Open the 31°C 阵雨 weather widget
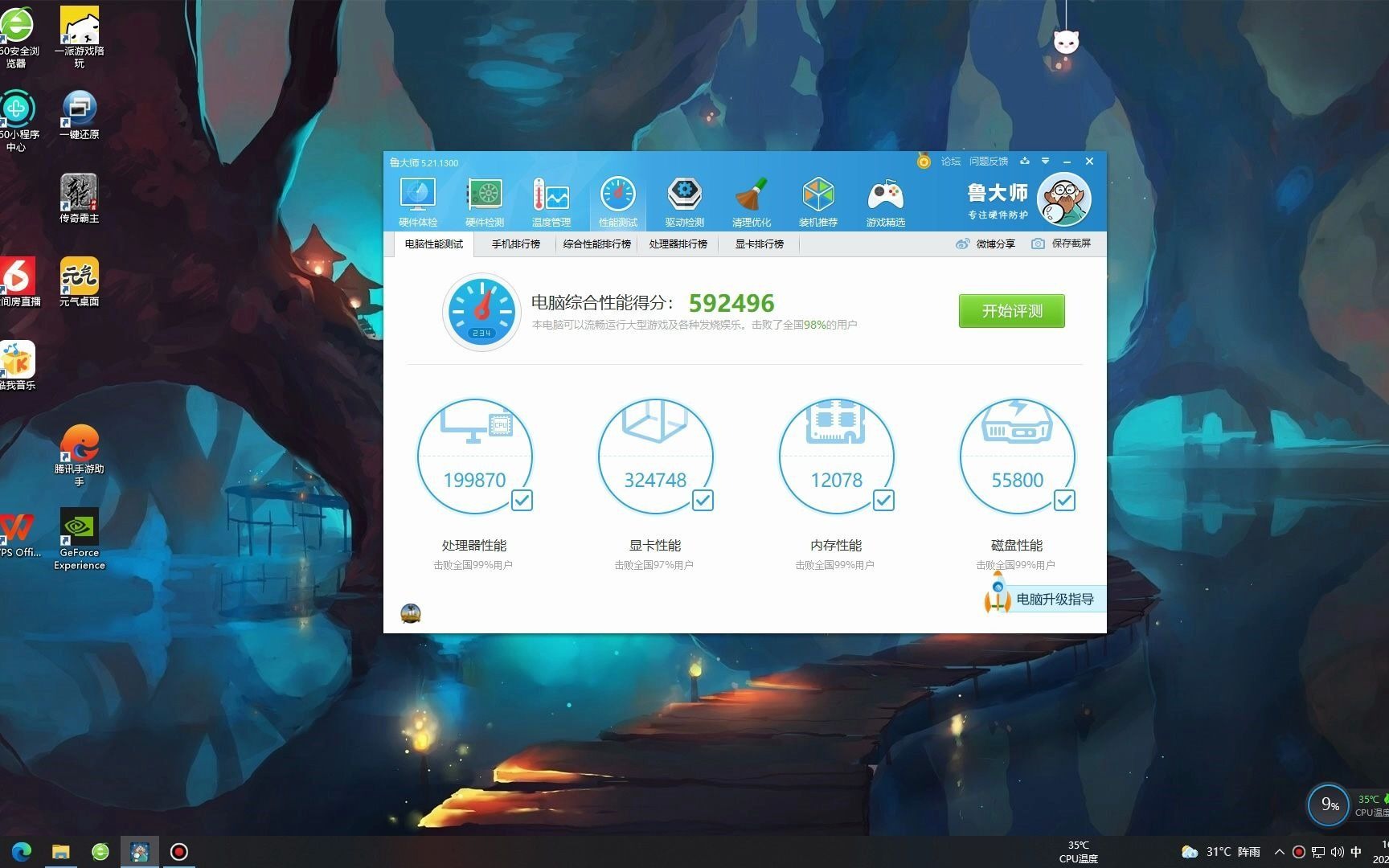 1221,852
